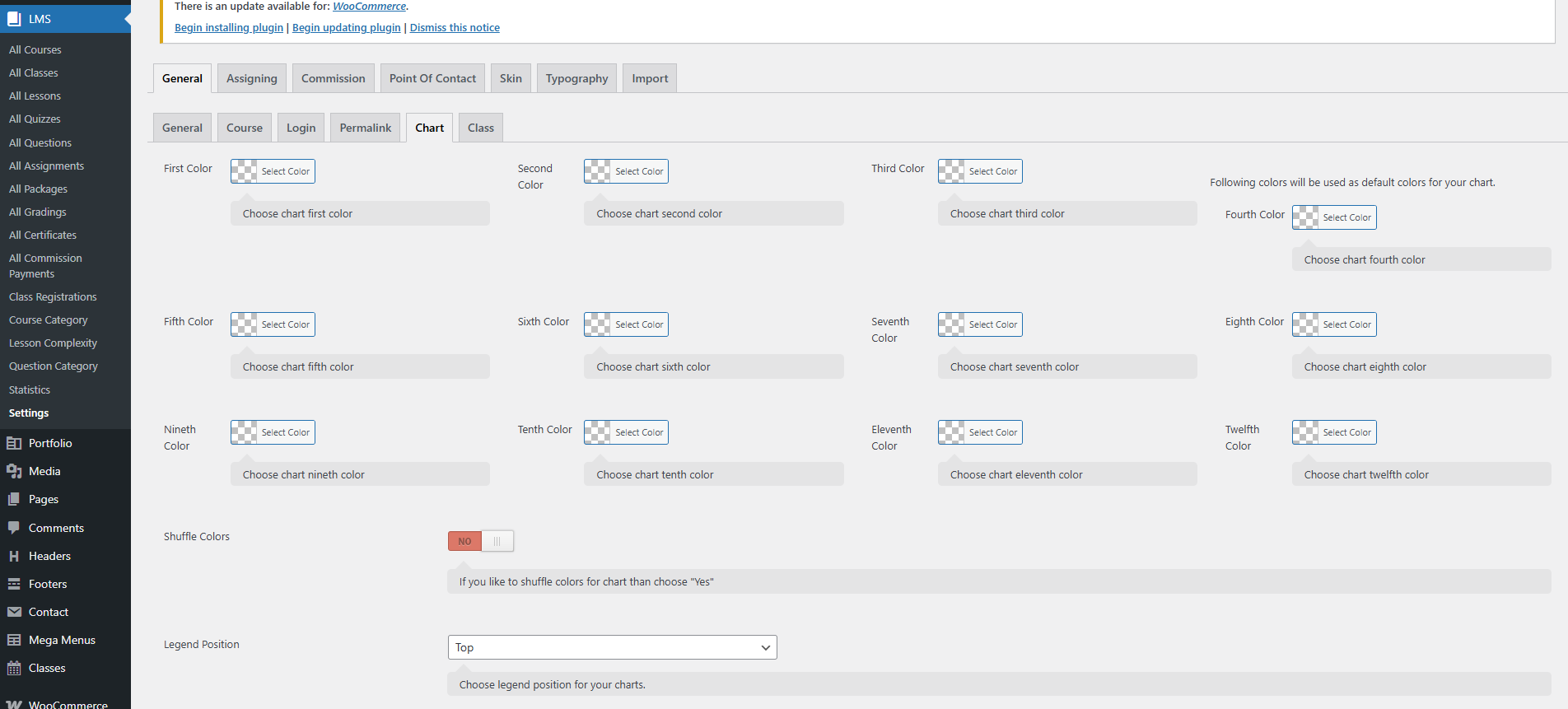Click the Comments bubble icon

pos(14,528)
